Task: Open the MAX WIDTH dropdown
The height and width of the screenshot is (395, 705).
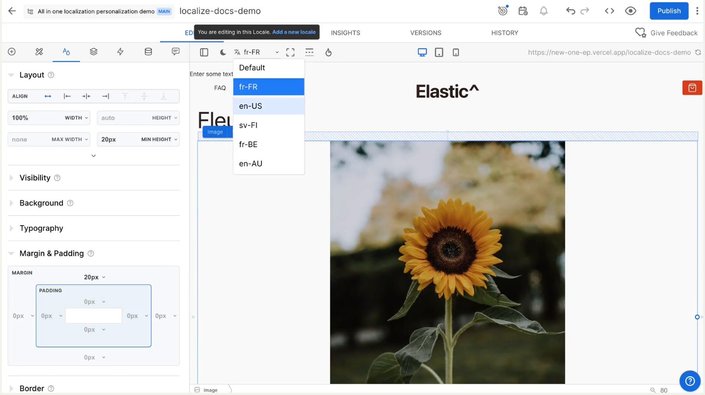Action: 69,139
